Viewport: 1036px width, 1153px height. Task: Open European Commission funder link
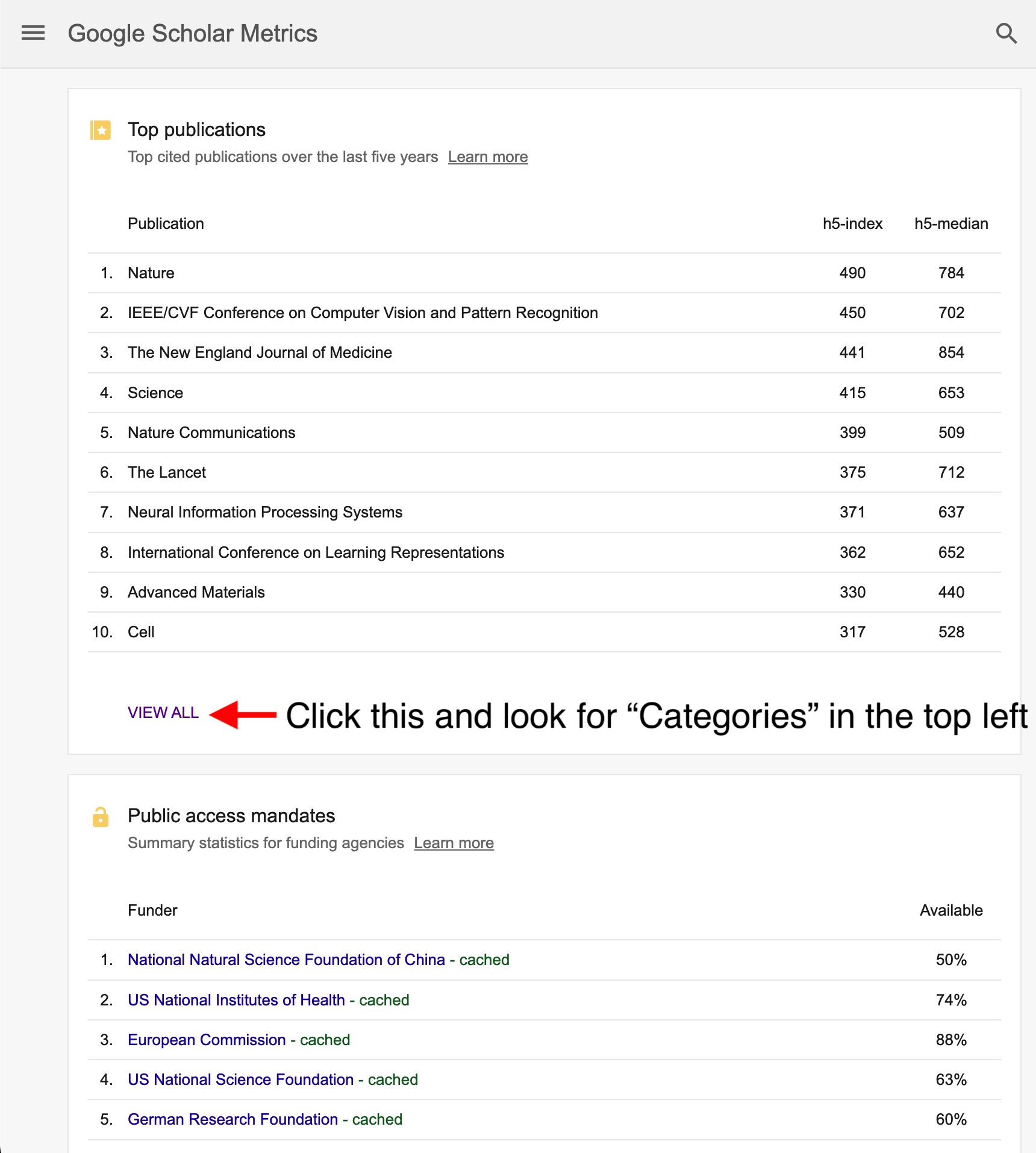coord(207,1040)
